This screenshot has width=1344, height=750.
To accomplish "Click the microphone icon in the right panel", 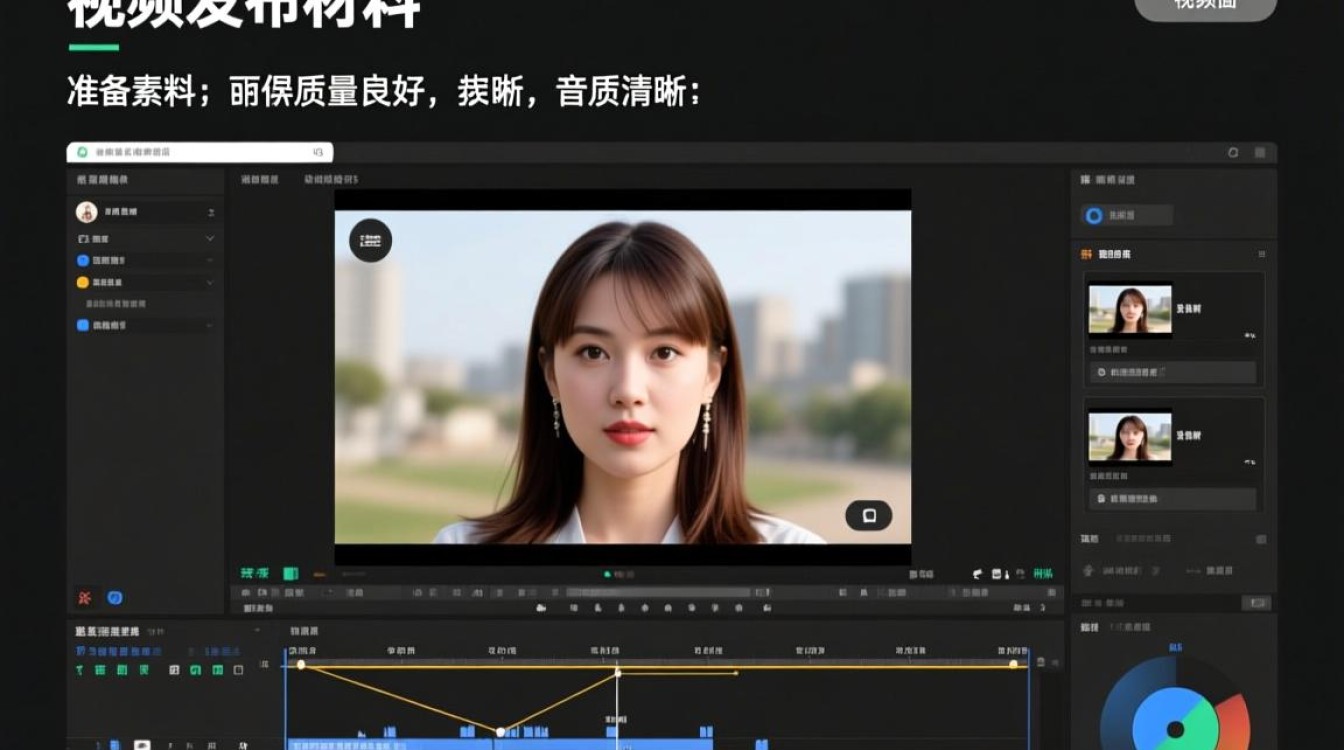I will (1089, 570).
